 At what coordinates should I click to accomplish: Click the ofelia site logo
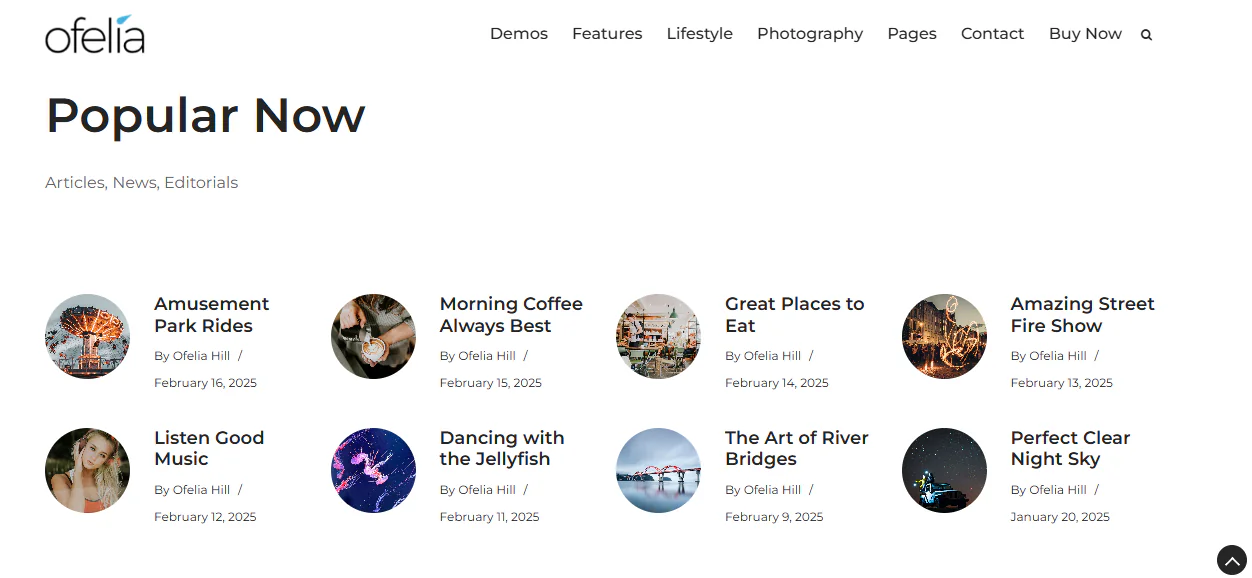94,33
